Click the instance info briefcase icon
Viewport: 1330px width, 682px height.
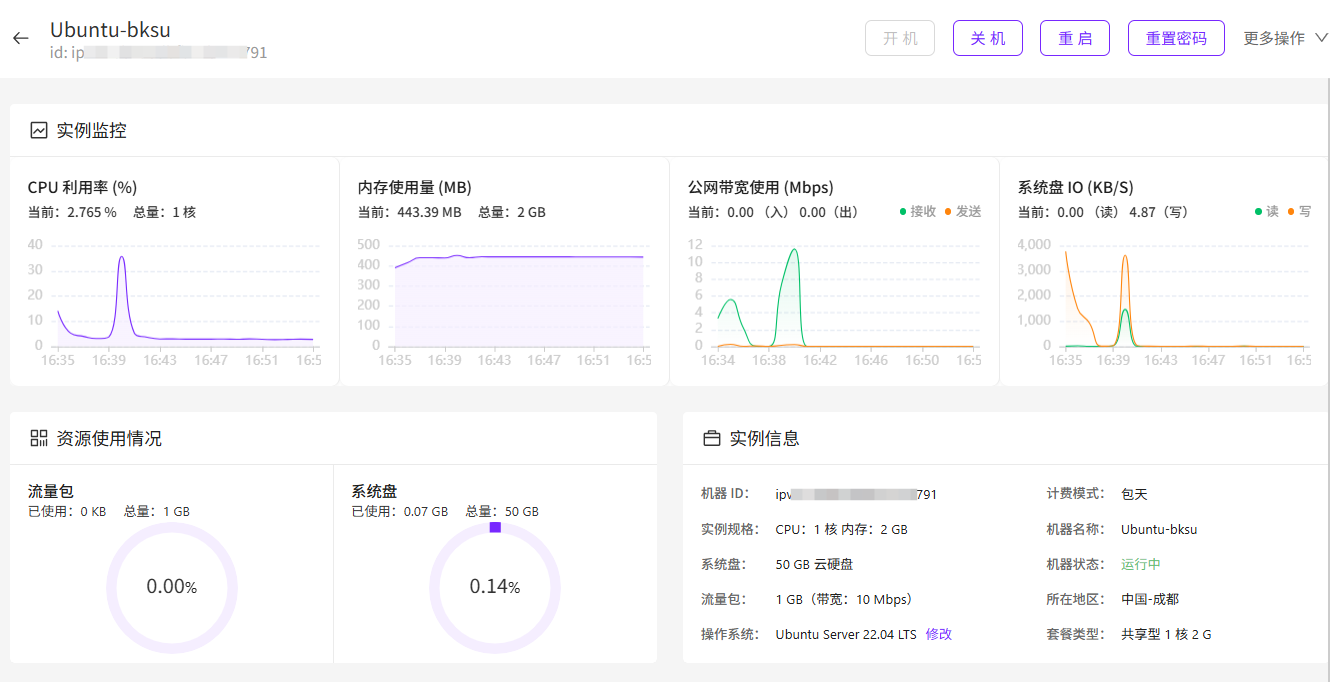point(712,438)
